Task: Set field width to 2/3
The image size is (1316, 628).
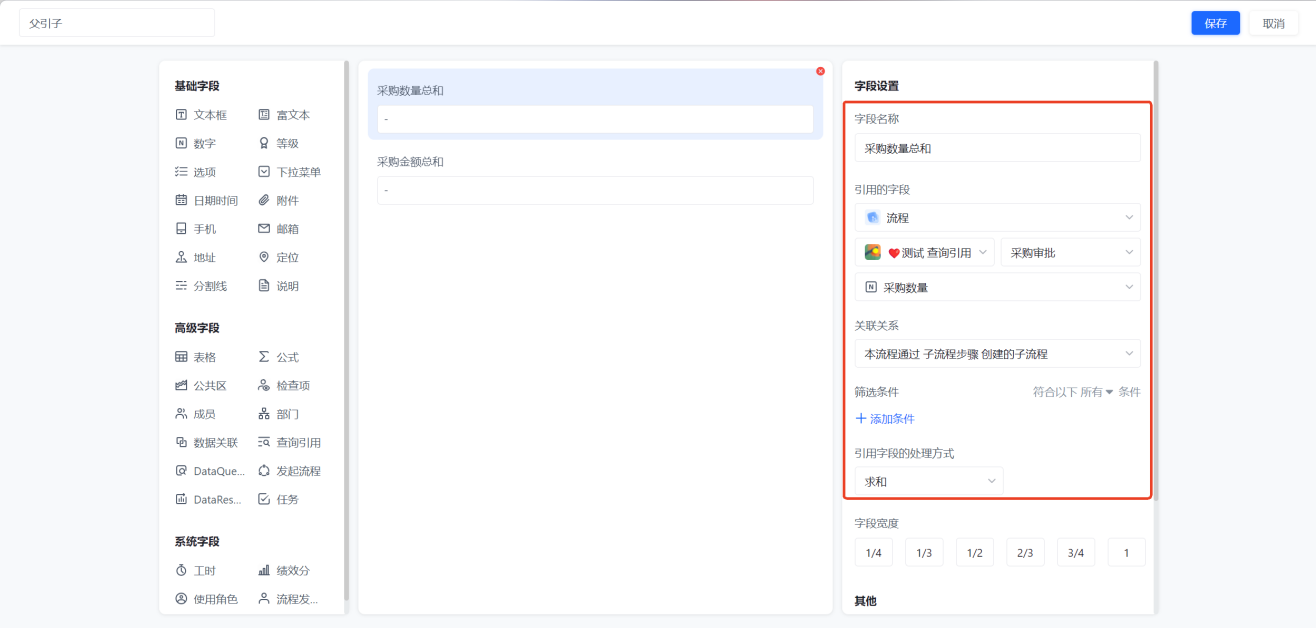Action: [x=1025, y=552]
